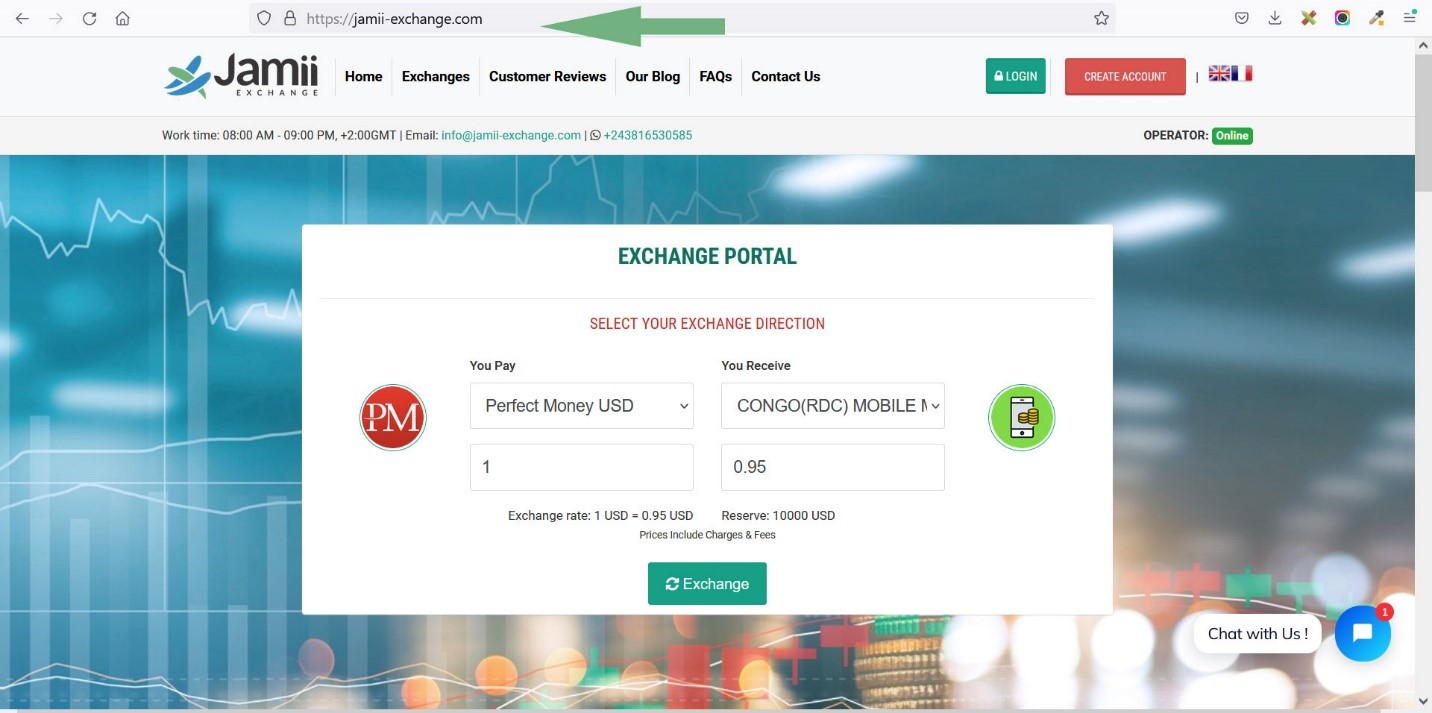The height and width of the screenshot is (713, 1432).
Task: Expand the You Receive CONGO(RDC) MOBILE dropdown
Action: pos(833,406)
